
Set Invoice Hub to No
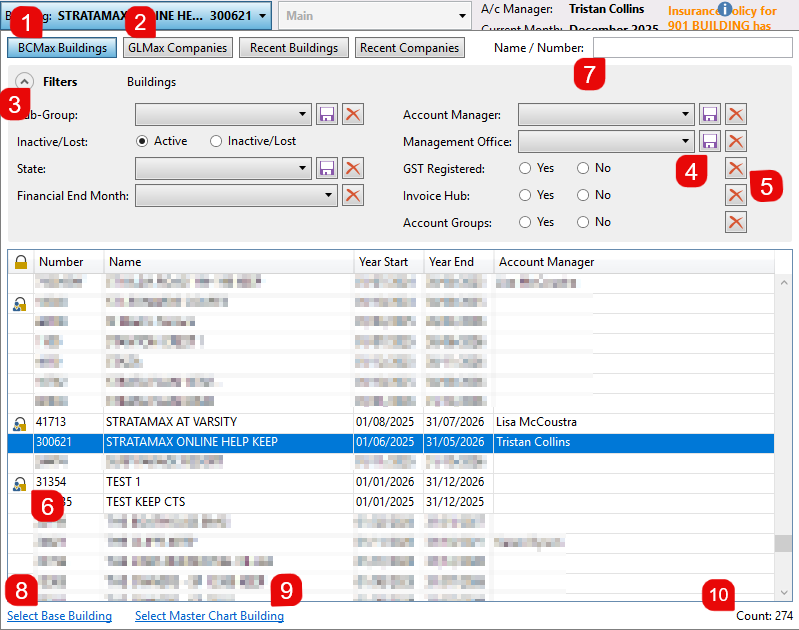click(x=583, y=195)
